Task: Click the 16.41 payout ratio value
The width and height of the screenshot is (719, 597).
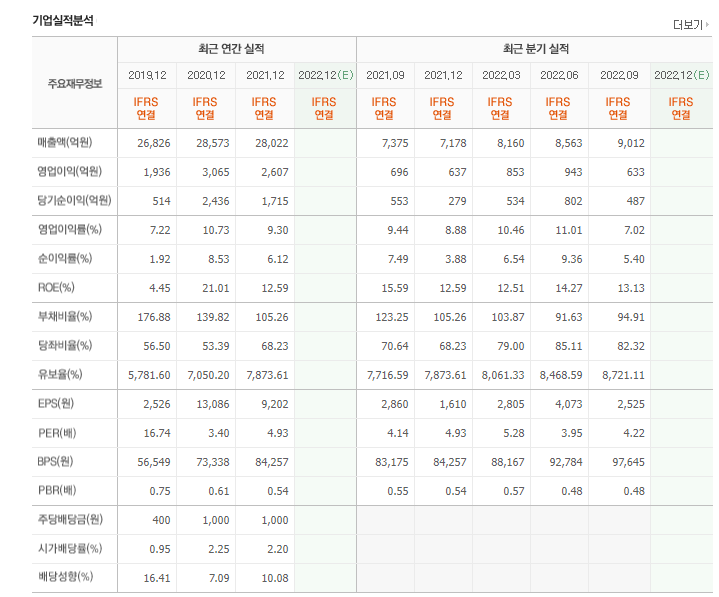Action: 157,578
